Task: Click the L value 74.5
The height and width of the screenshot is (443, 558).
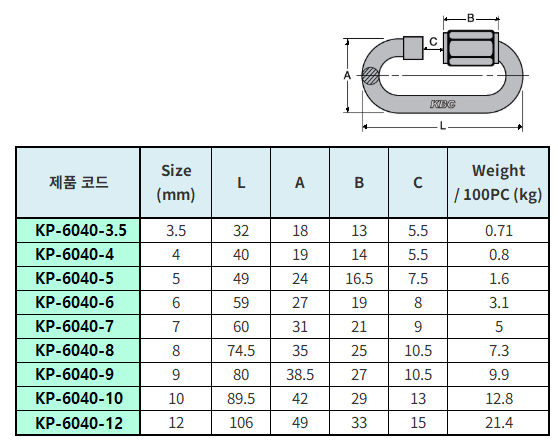Action: (241, 351)
